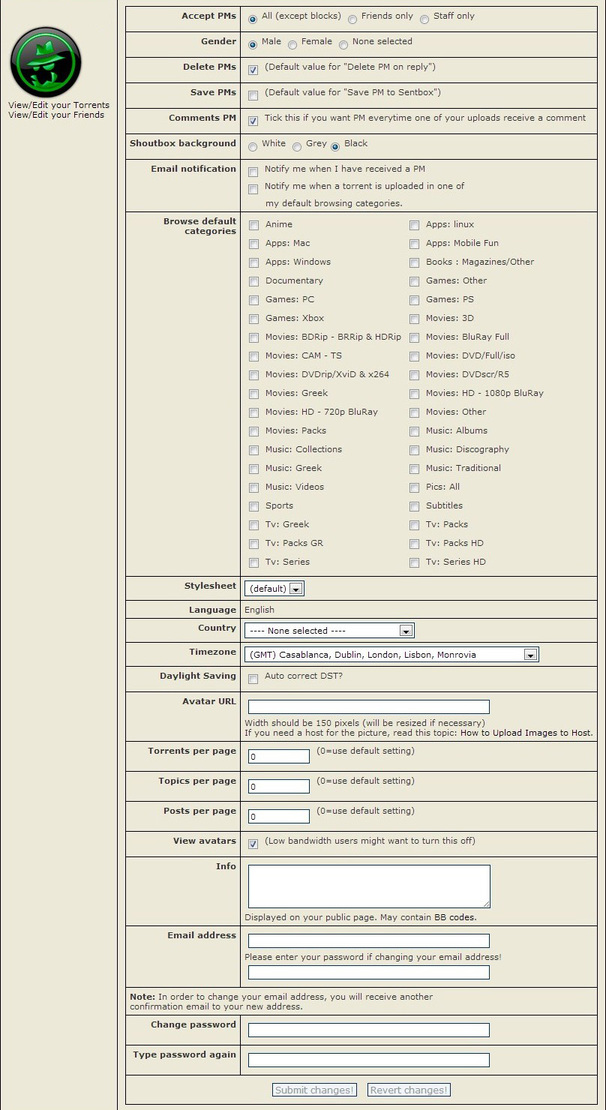Enable notify when I have received a PM
The width and height of the screenshot is (606, 1110).
pyautogui.click(x=253, y=171)
